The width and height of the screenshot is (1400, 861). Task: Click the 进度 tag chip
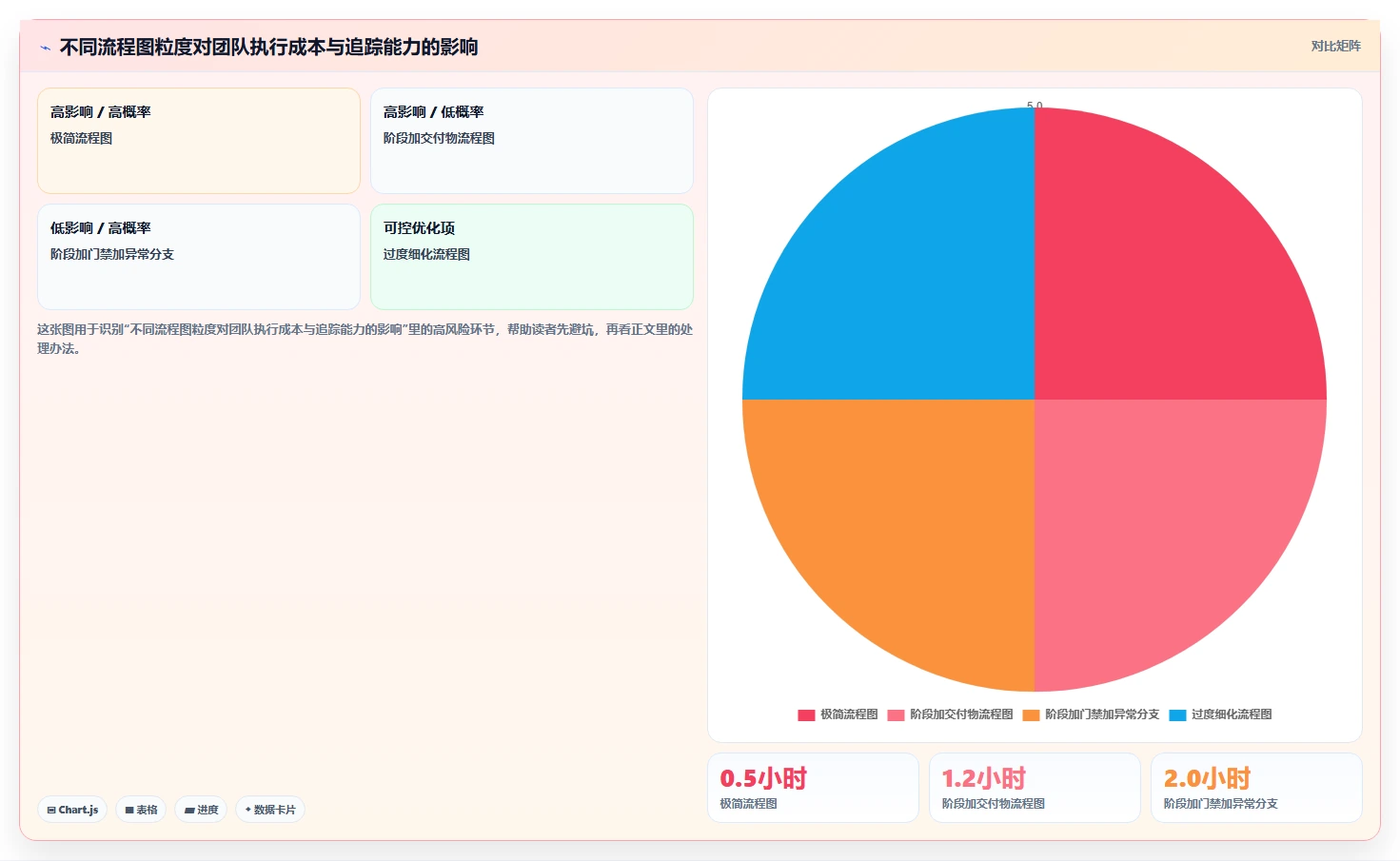pyautogui.click(x=201, y=810)
